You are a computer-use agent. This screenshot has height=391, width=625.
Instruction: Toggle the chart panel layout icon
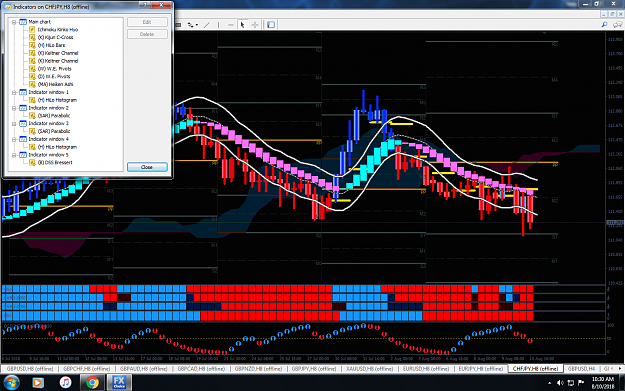[x=271, y=25]
